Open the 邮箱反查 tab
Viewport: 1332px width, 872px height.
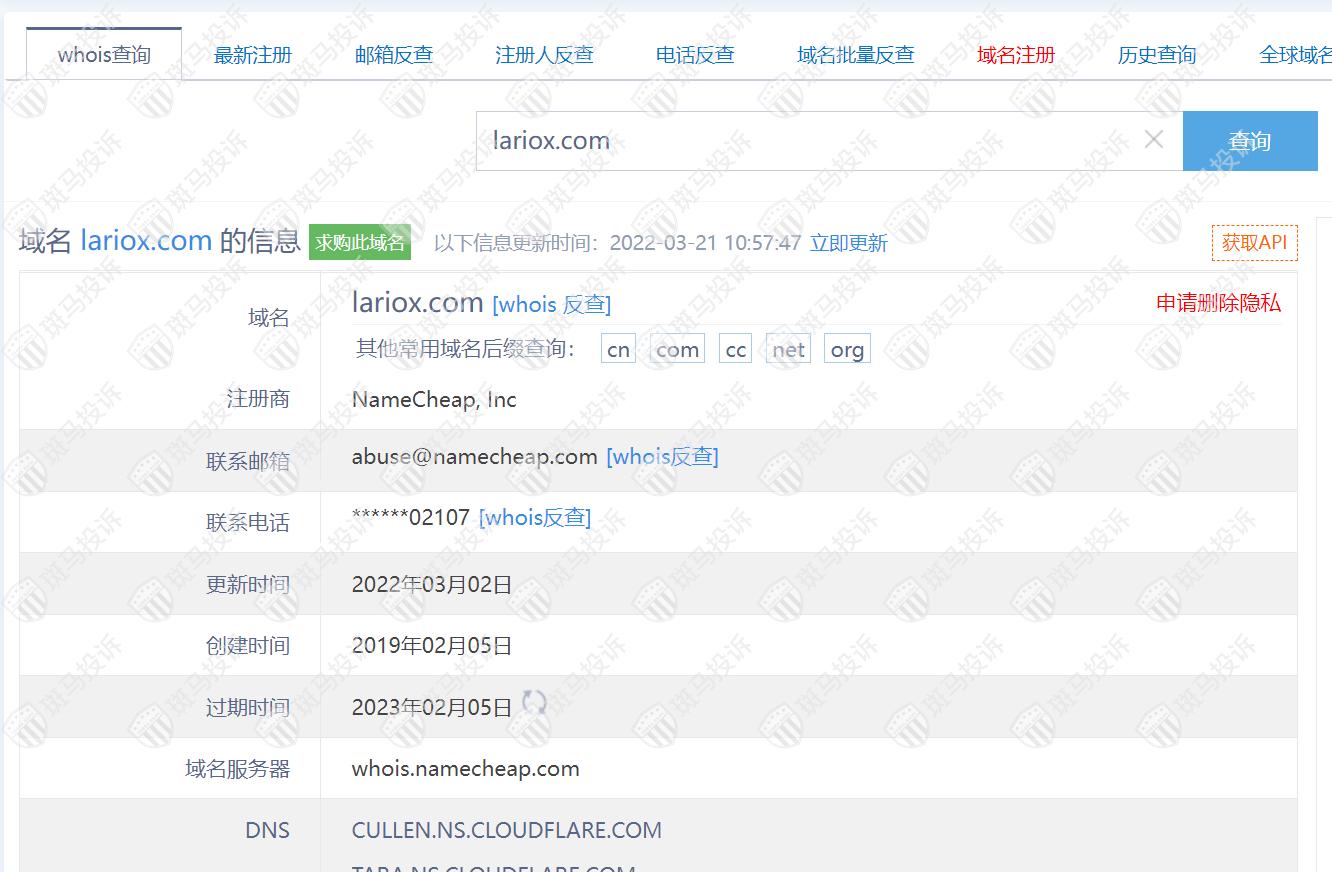(x=394, y=55)
